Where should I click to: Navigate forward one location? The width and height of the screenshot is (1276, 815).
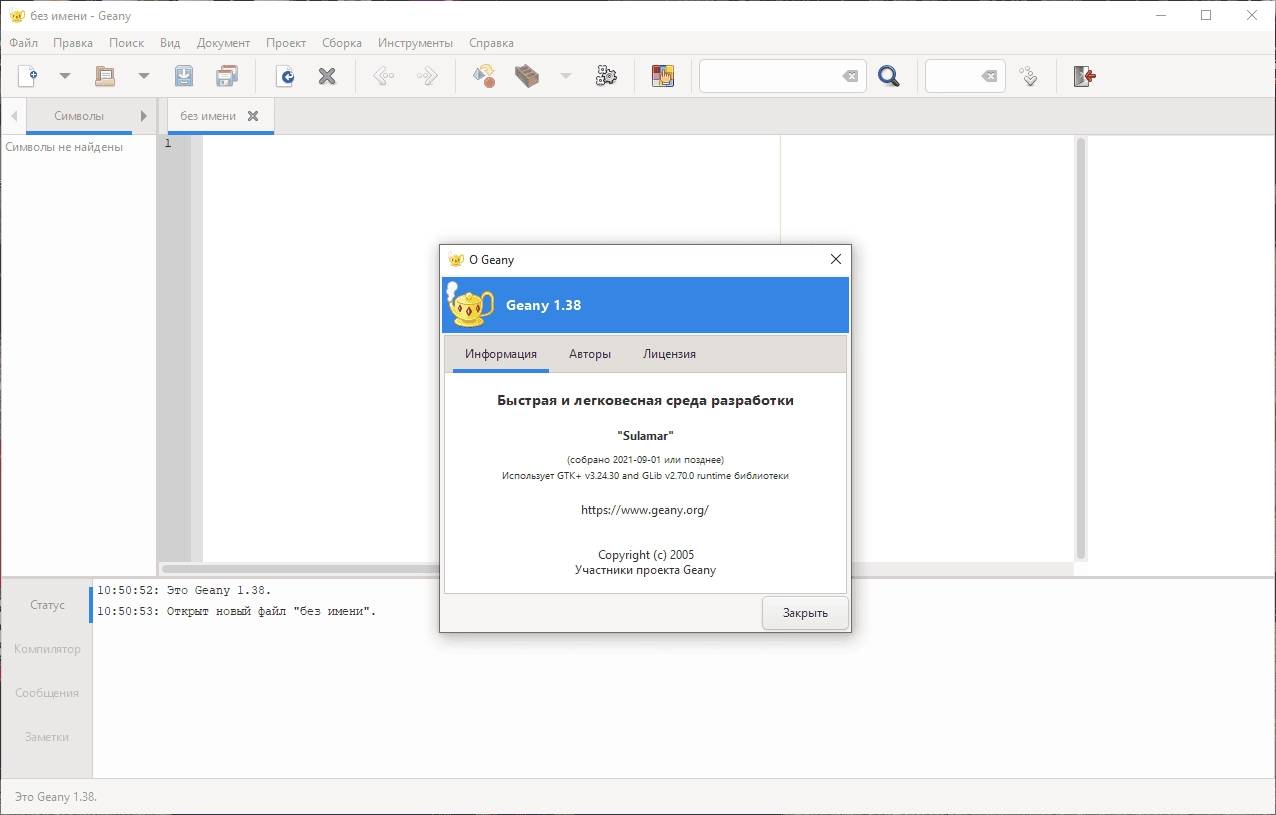[427, 76]
